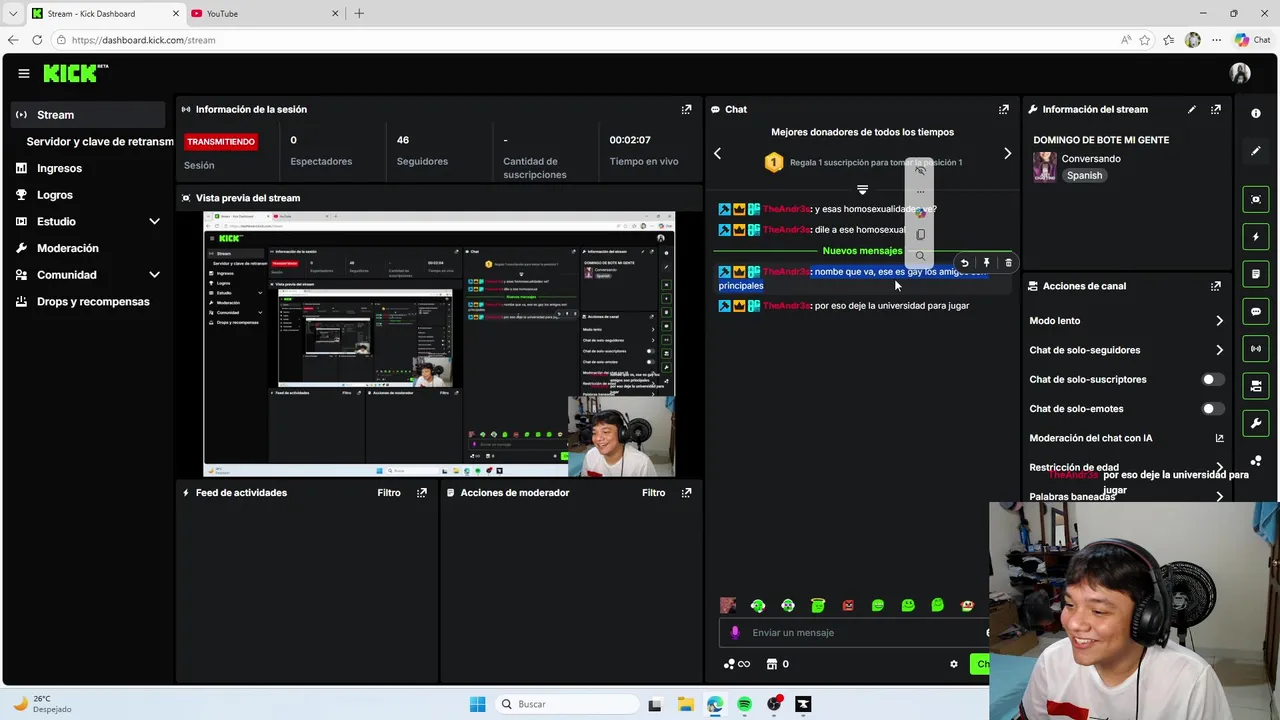This screenshot has height=720, width=1280.
Task: Delete the highlighted chat message with trash icon
Action: coord(1008,263)
